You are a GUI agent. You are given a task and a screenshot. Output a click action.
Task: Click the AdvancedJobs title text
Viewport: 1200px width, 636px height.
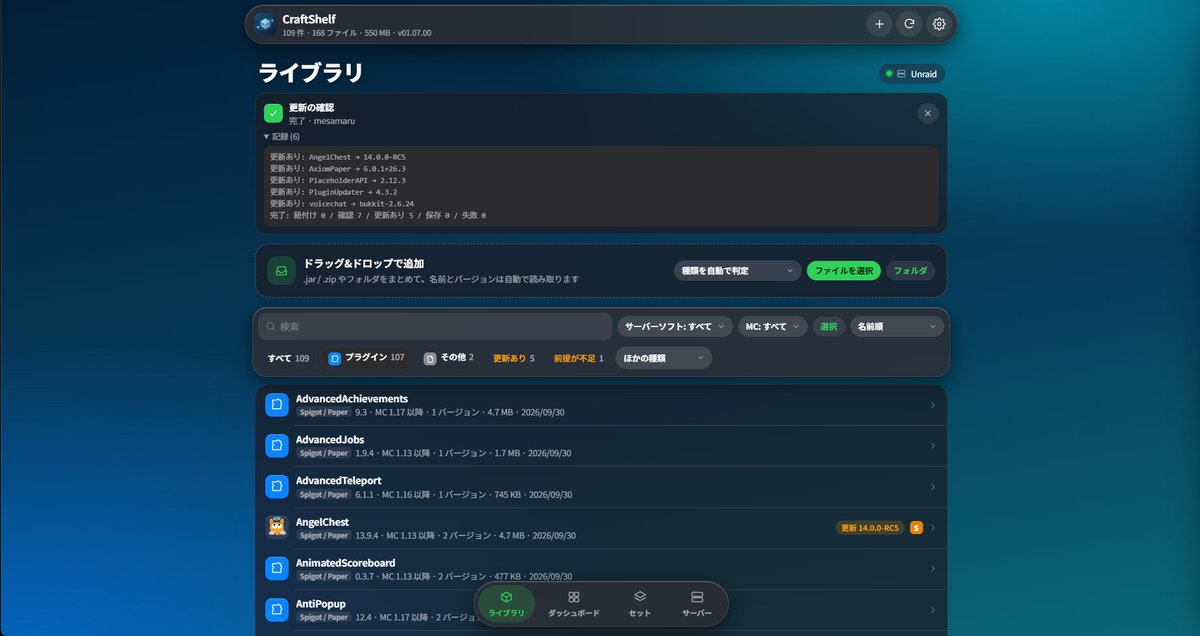coord(330,440)
